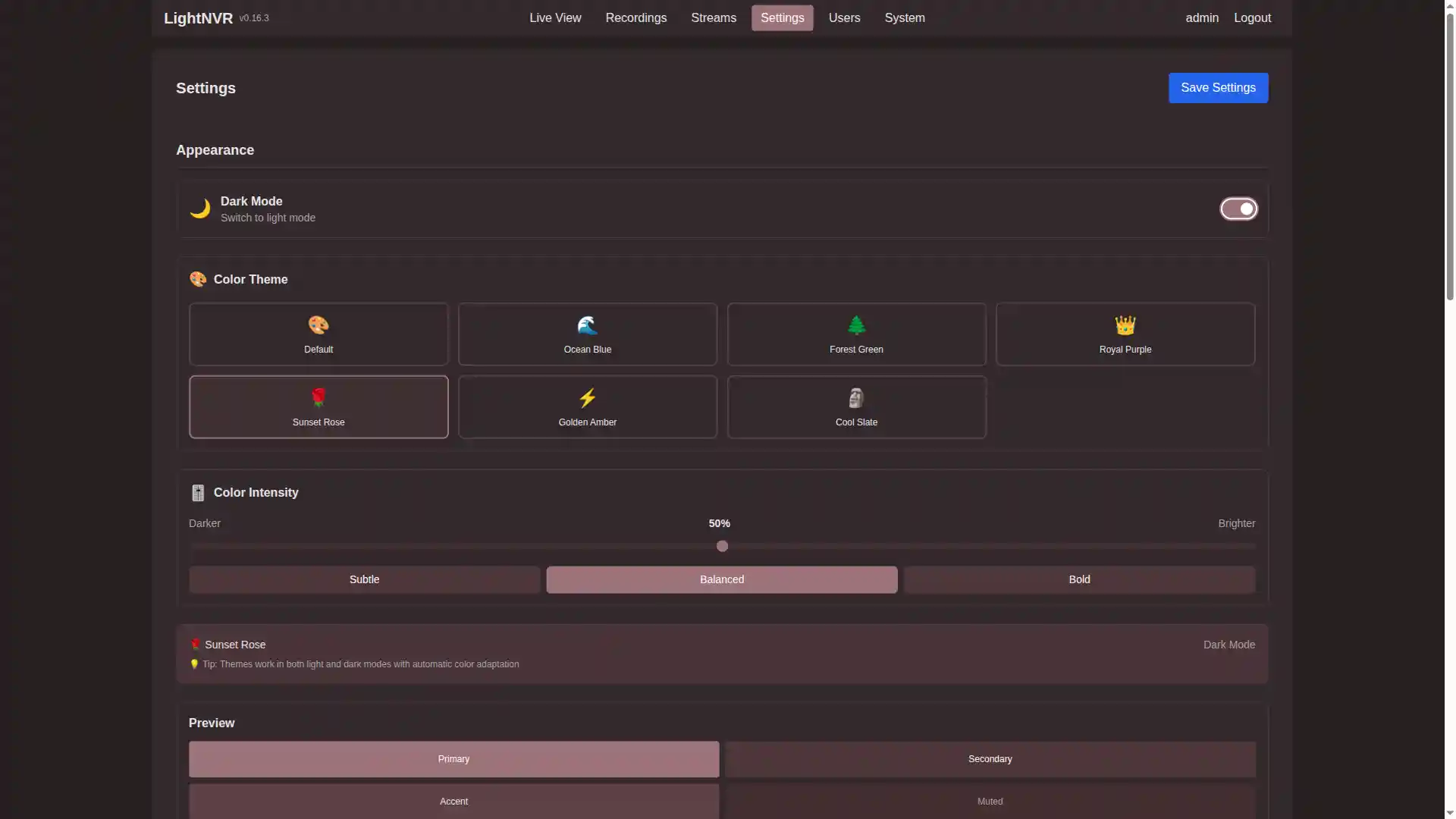
Task: Click the Save Settings button
Action: (1218, 87)
